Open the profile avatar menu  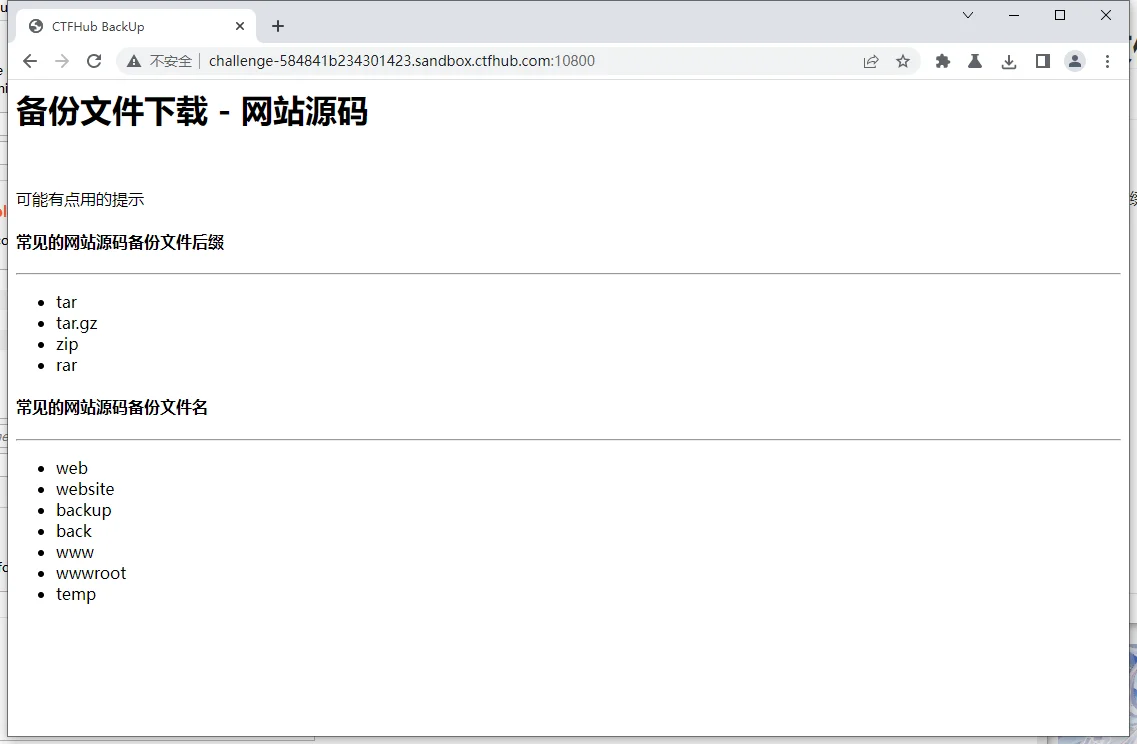pos(1075,61)
